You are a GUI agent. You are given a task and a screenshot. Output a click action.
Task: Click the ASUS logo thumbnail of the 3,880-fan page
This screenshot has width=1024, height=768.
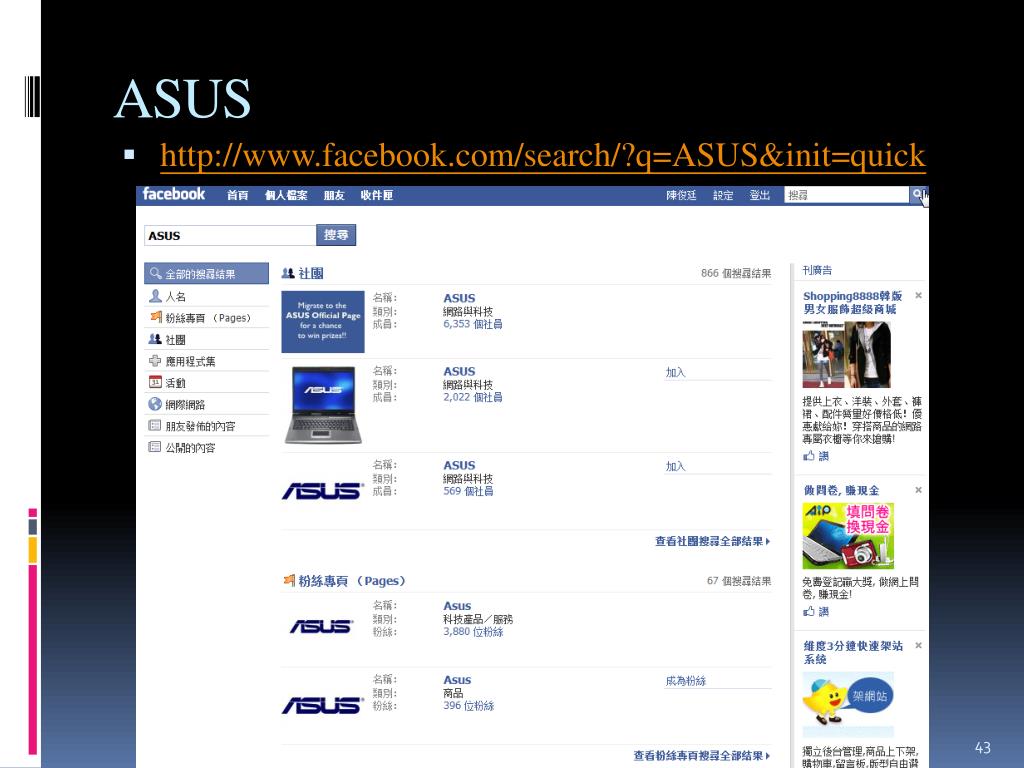pos(322,626)
